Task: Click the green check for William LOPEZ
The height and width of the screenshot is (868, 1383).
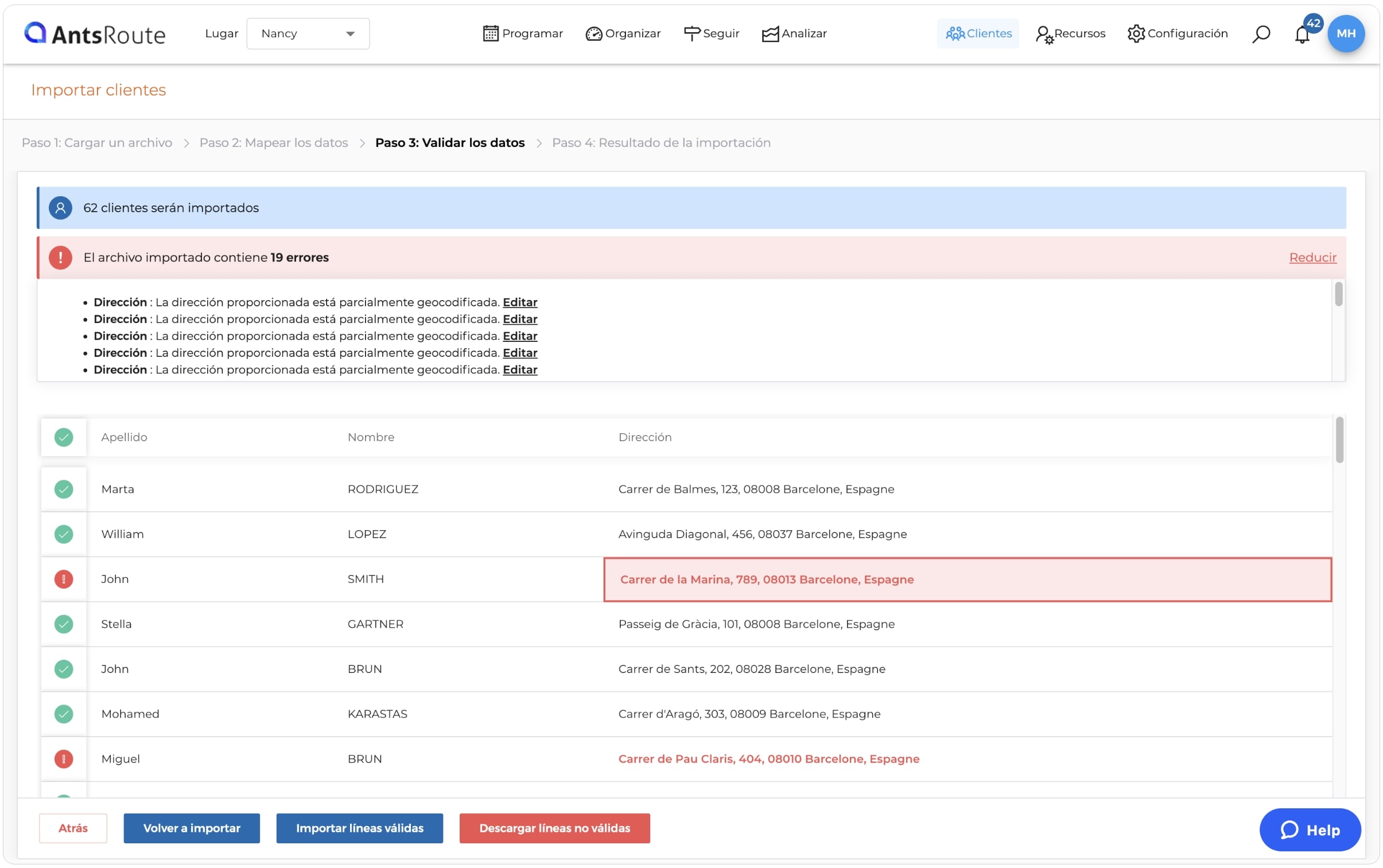Action: pyautogui.click(x=64, y=534)
